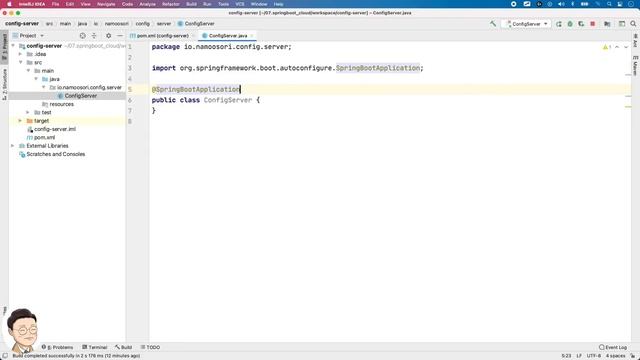Collapse the config-server project root
This screenshot has height=360, width=640.
click(x=13, y=46)
